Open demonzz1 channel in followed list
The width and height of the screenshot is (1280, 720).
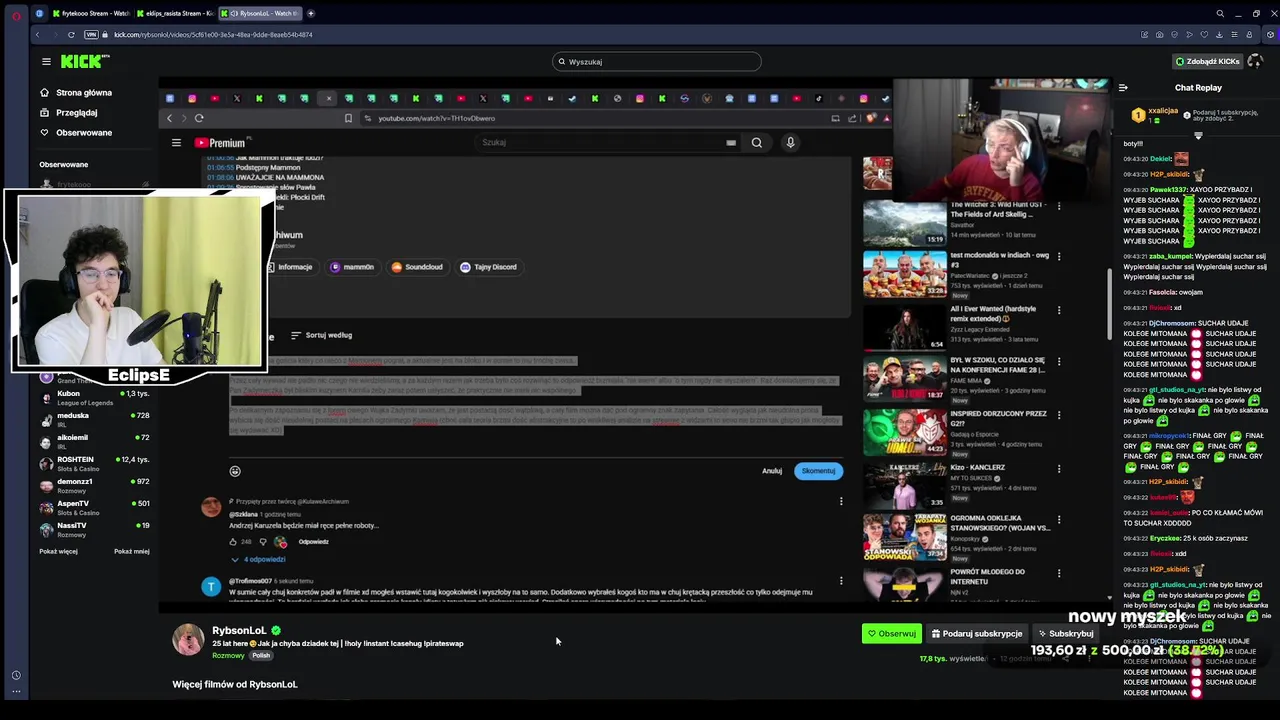pyautogui.click(x=95, y=485)
